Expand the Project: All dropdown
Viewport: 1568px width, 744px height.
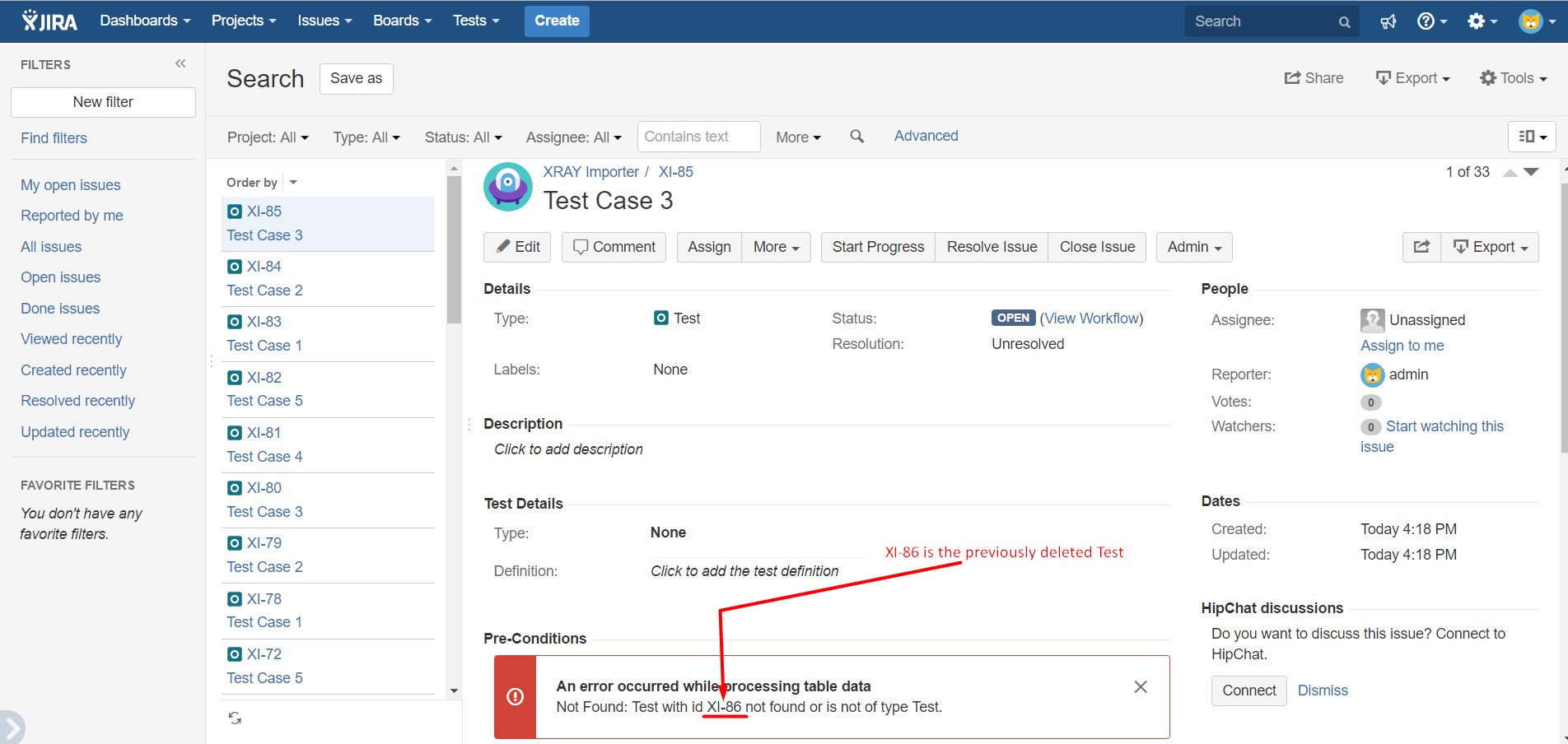coord(268,137)
